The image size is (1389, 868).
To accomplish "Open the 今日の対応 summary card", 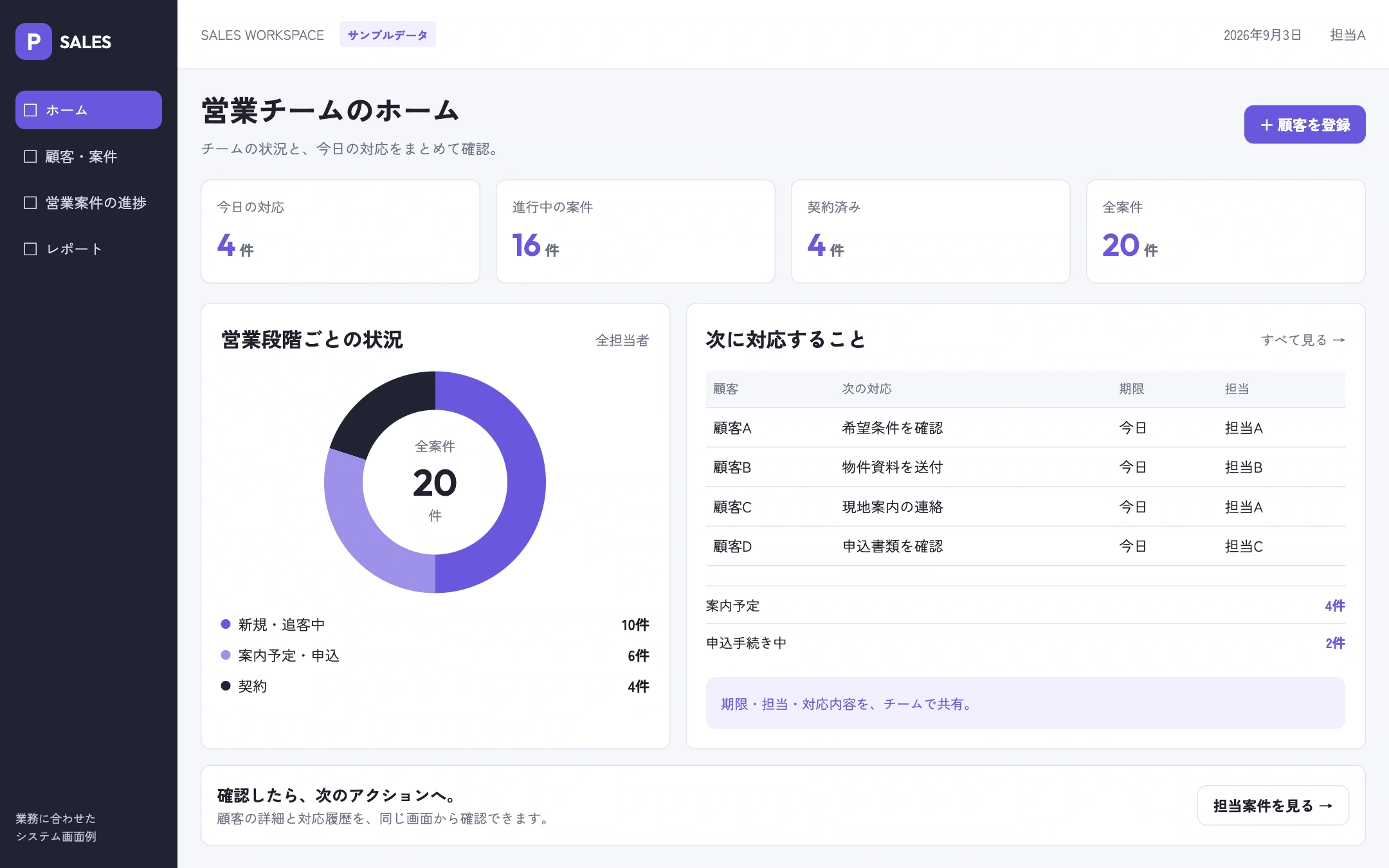I will pyautogui.click(x=341, y=231).
